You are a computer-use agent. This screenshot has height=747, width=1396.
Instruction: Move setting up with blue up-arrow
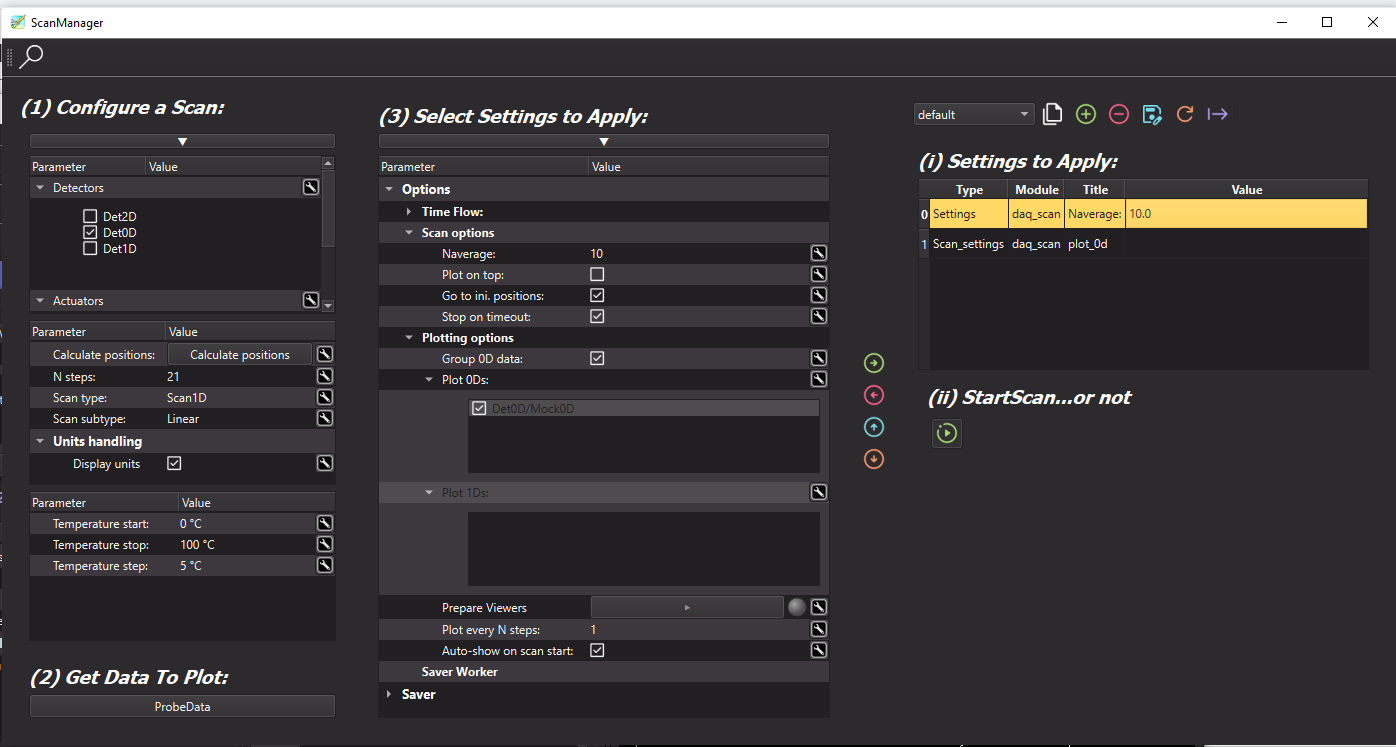coord(874,427)
